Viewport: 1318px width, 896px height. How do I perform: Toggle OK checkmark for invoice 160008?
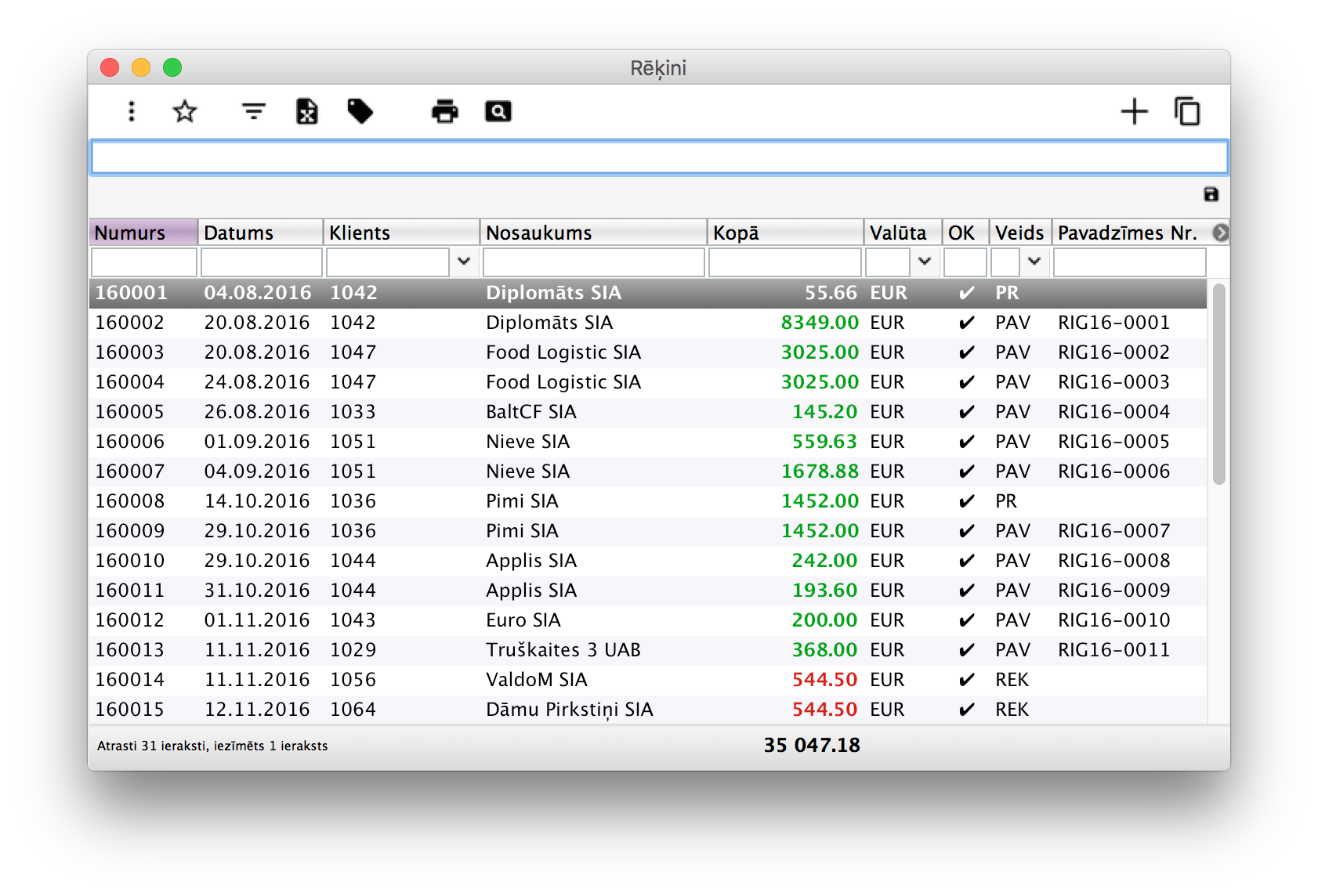point(967,501)
